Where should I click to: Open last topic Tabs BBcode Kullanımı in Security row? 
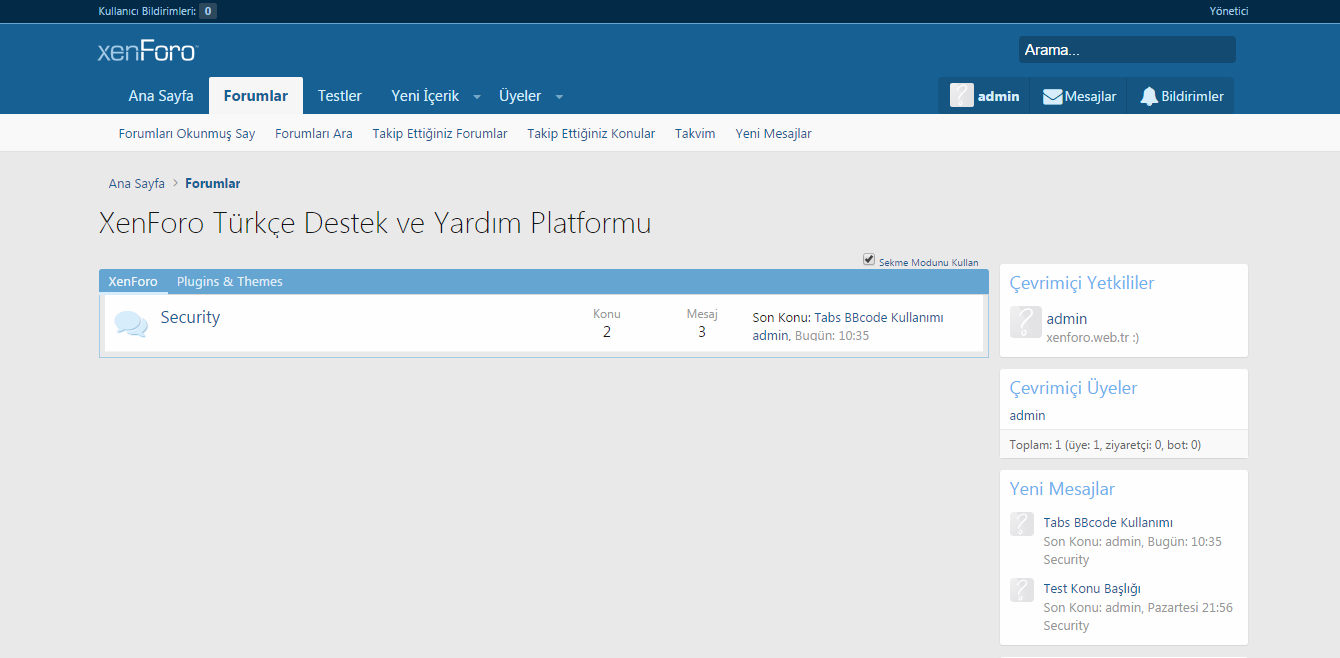[879, 317]
